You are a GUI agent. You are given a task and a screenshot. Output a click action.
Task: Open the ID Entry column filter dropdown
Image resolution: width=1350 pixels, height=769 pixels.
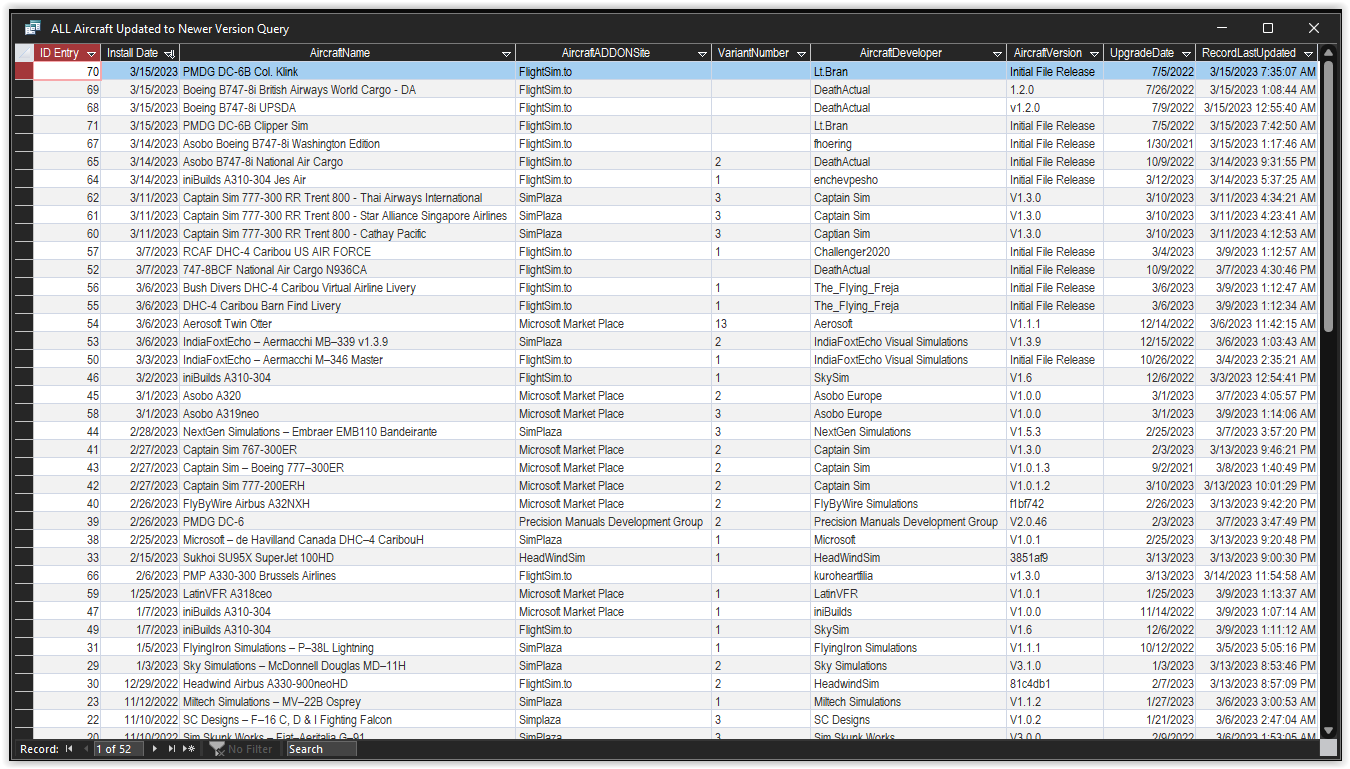point(92,53)
